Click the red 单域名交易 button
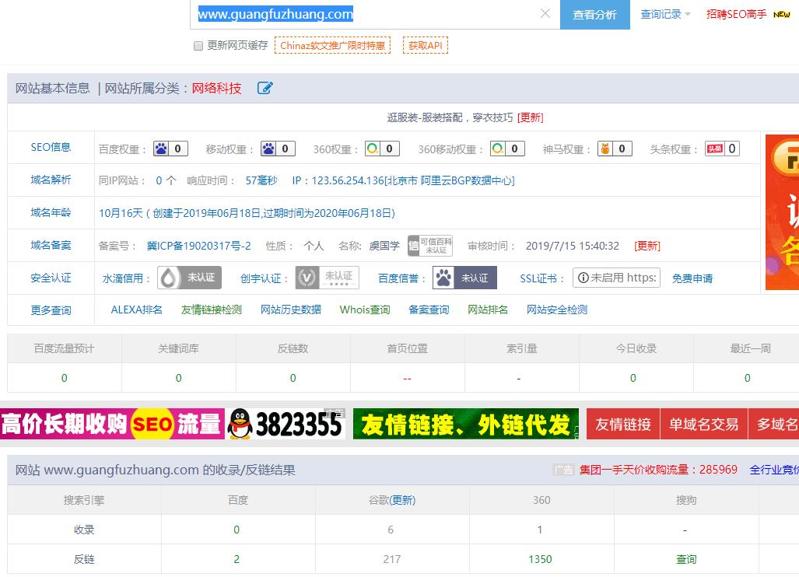This screenshot has height=577, width=799. 704,424
